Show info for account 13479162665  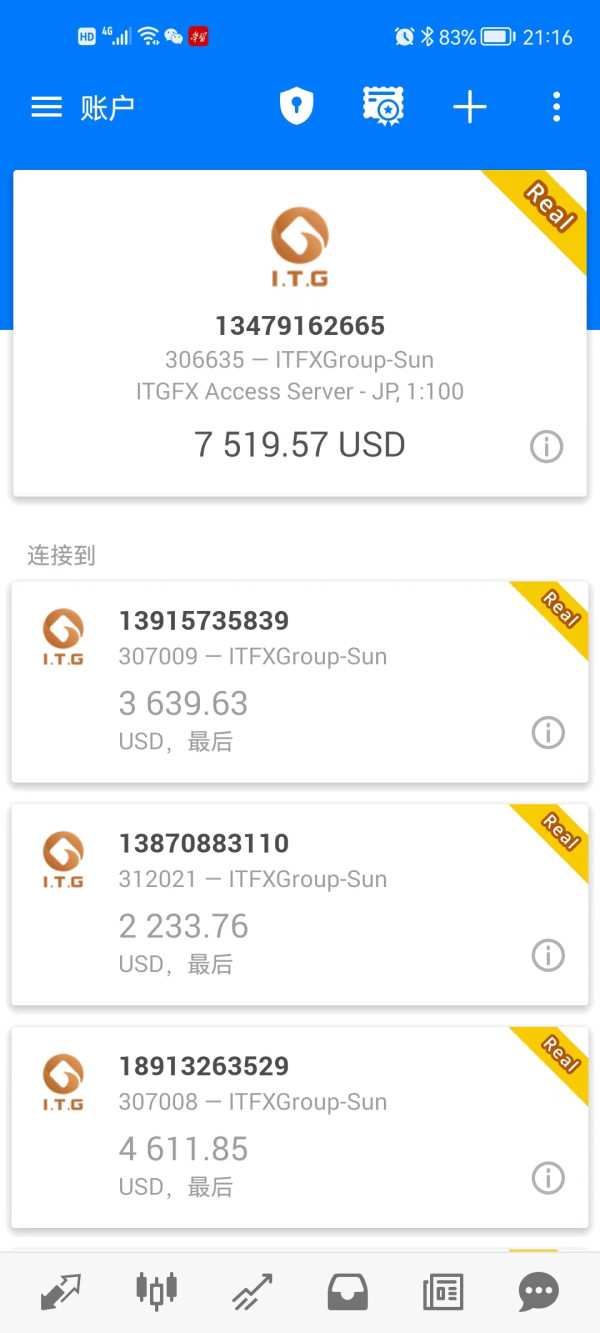pos(546,446)
